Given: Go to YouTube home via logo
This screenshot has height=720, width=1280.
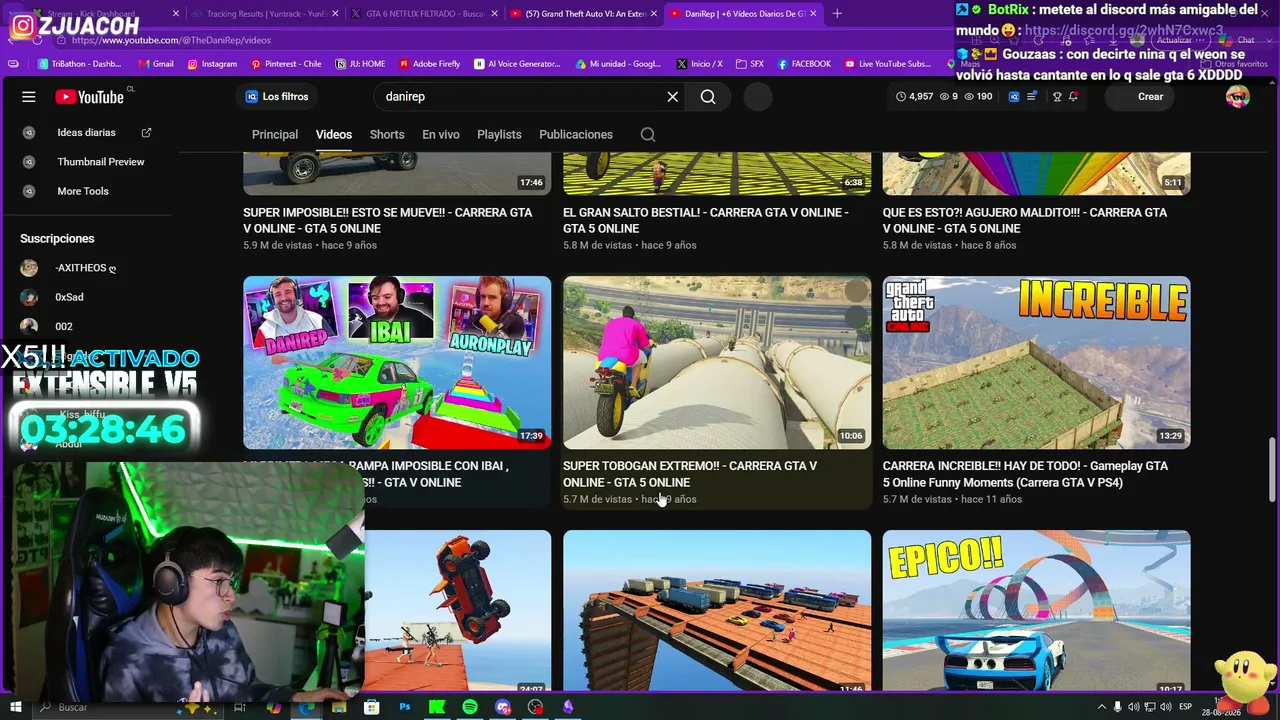Looking at the screenshot, I should 90,97.
